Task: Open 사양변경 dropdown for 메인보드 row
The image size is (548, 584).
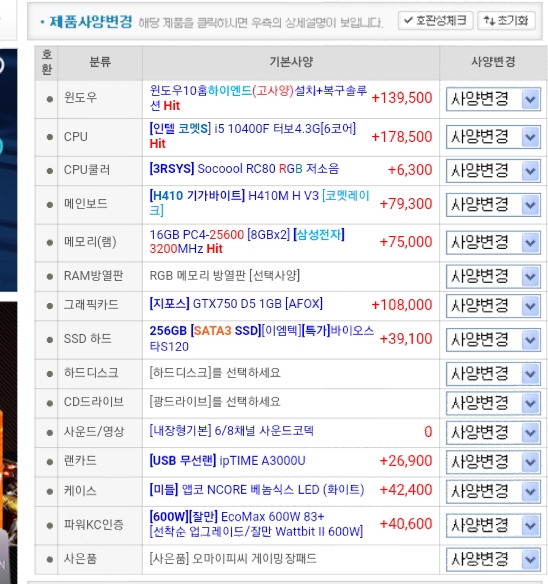Action: click(493, 204)
